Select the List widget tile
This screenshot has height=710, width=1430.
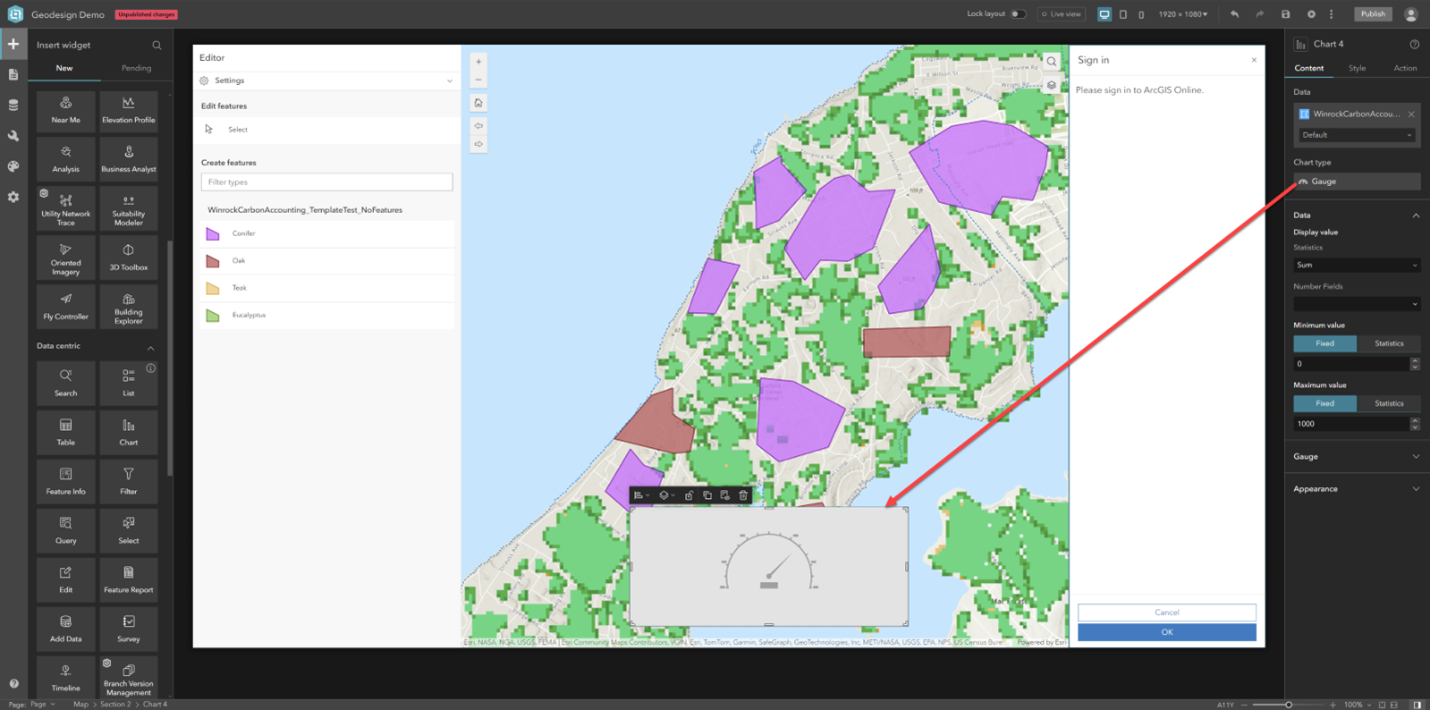click(x=129, y=383)
